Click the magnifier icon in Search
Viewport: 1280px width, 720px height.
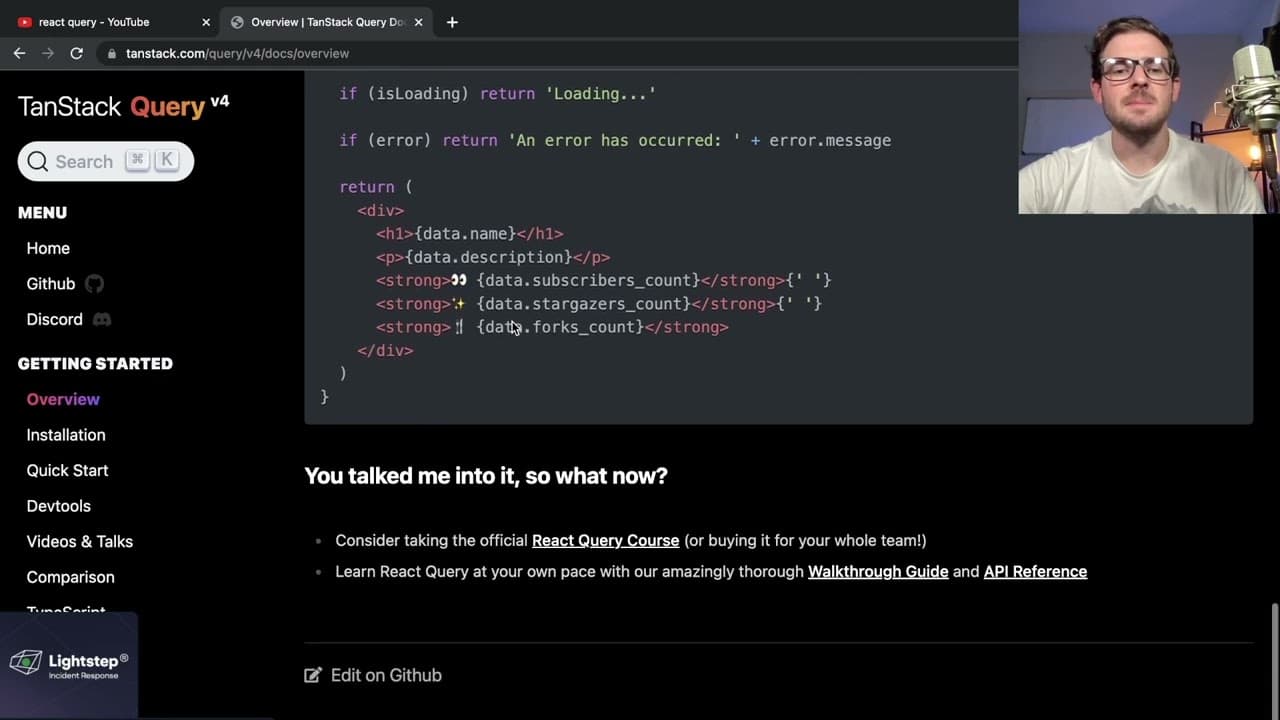(x=38, y=161)
